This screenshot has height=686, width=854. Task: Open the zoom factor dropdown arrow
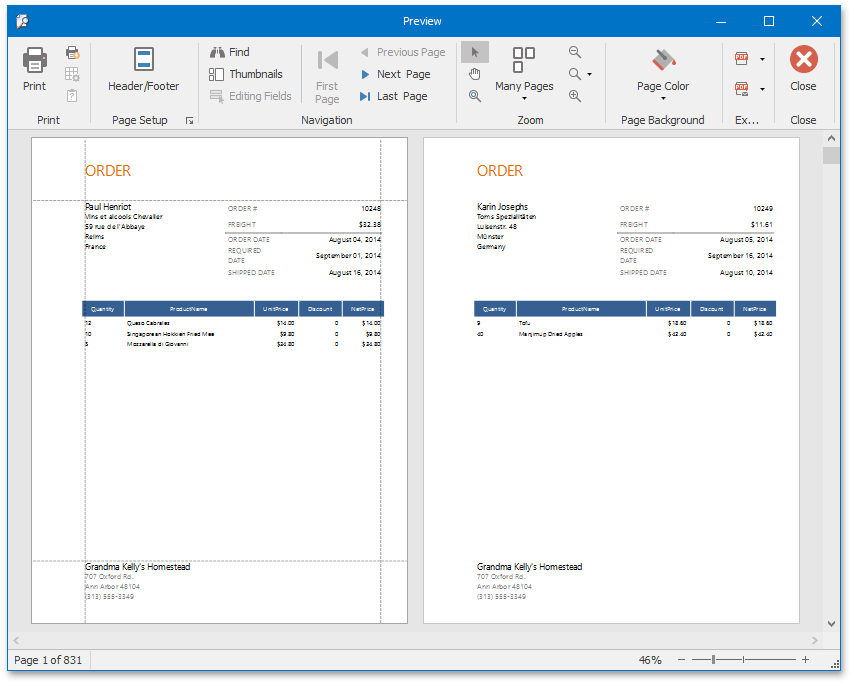(590, 73)
